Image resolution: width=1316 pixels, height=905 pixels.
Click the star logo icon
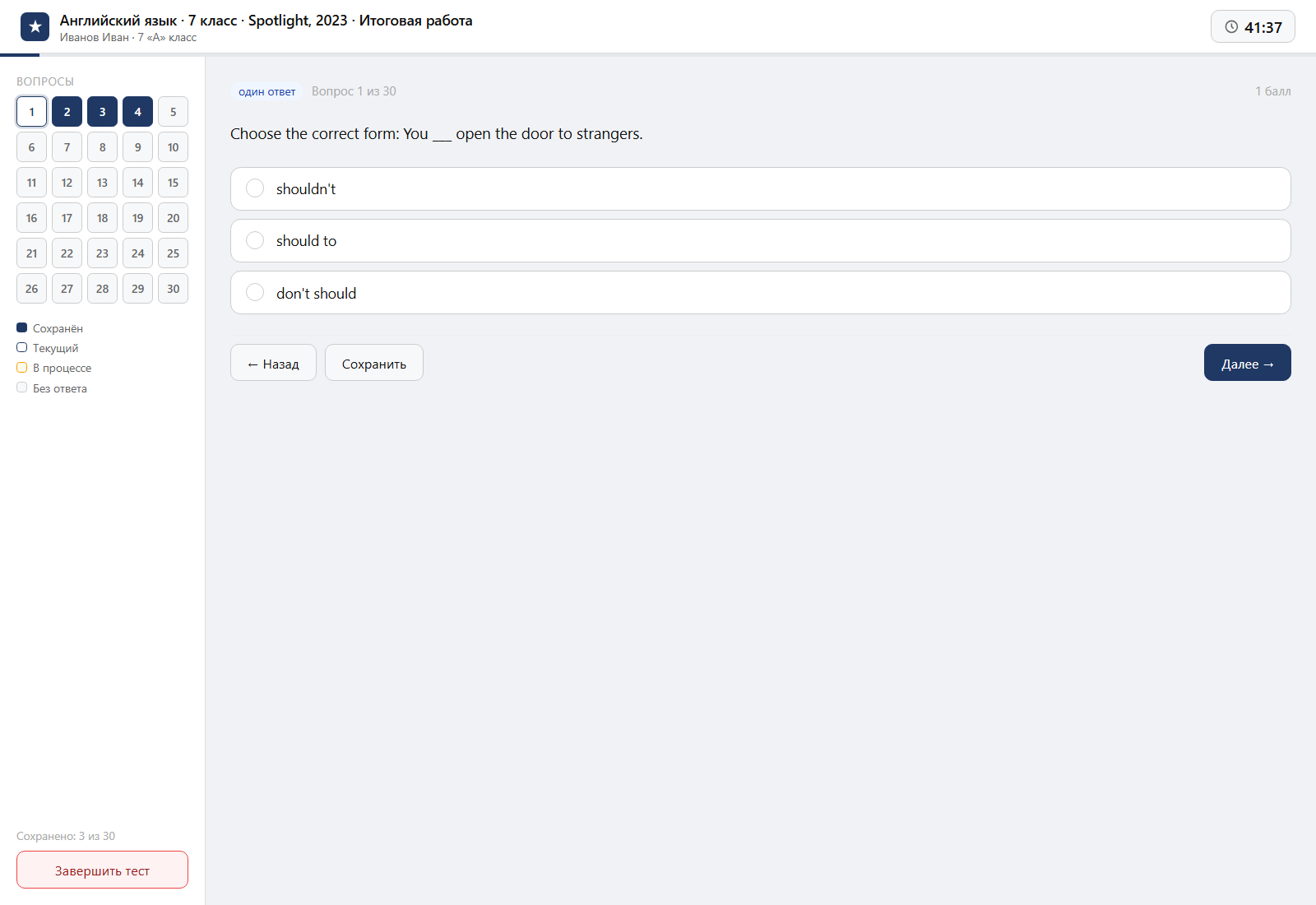point(35,27)
